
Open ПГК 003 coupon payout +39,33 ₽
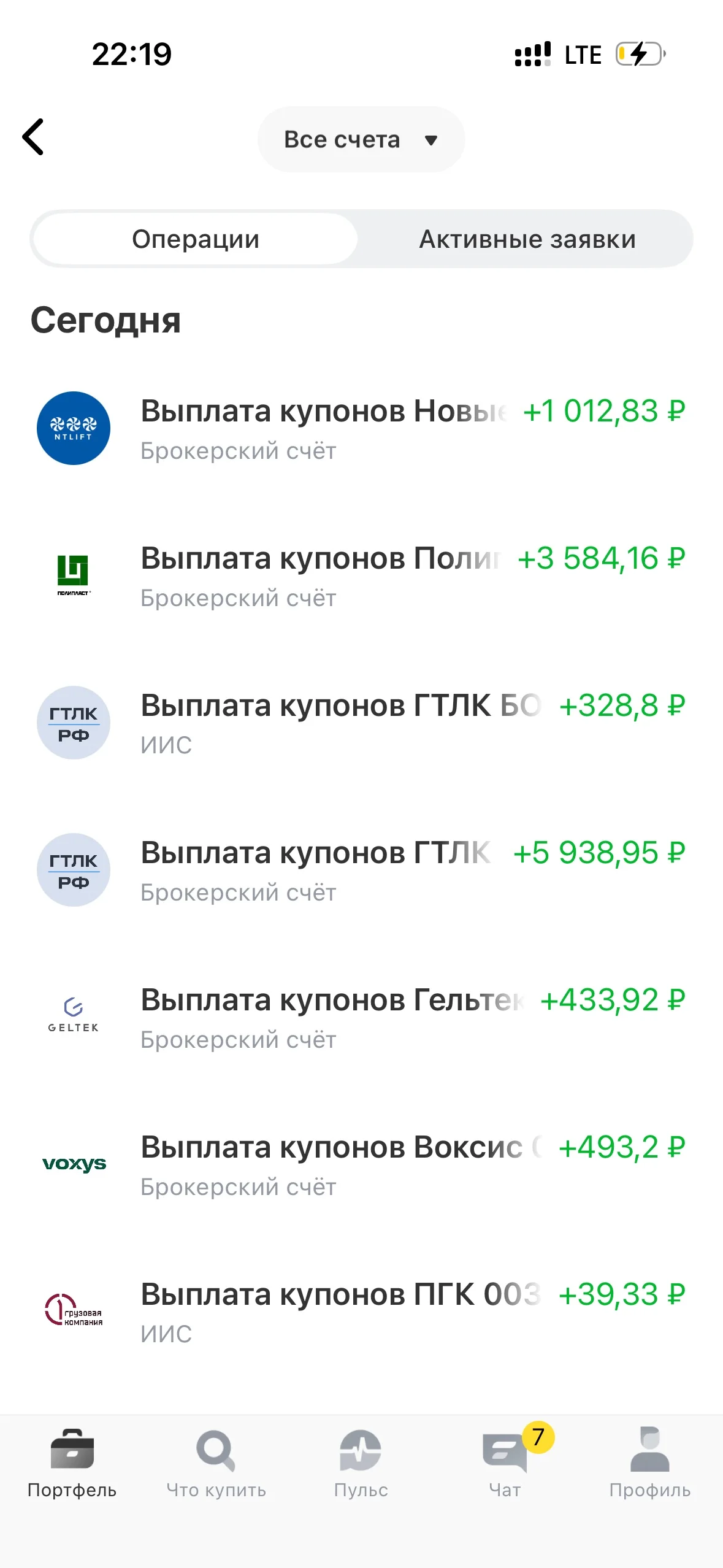coord(361,1312)
